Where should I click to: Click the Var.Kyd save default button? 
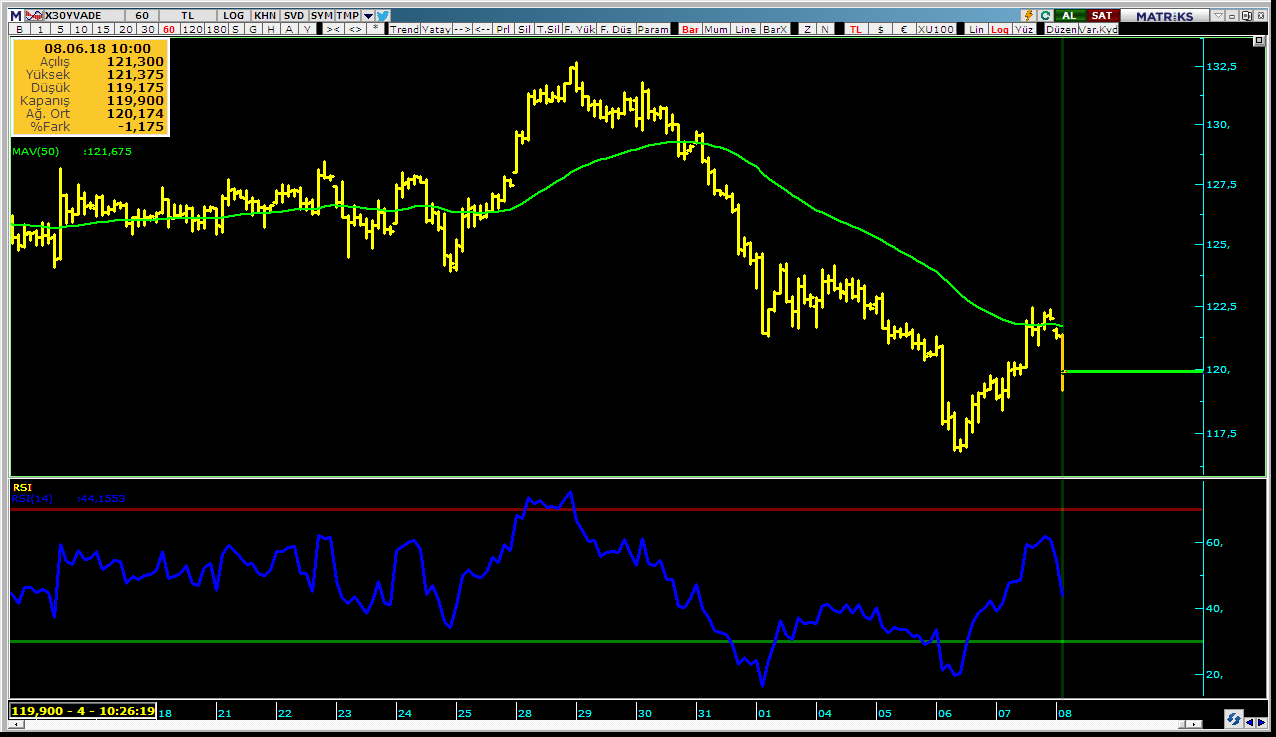(x=1100, y=29)
